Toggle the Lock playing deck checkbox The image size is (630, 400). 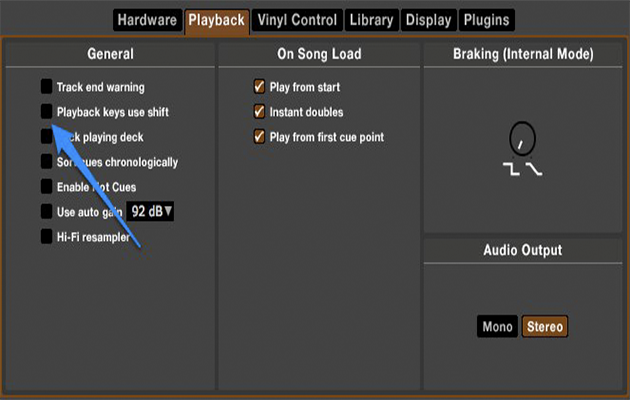pos(46,136)
